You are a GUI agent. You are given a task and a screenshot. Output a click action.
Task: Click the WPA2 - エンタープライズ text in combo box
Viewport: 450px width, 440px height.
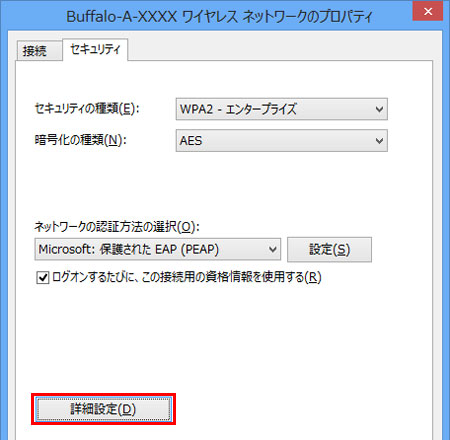pyautogui.click(x=238, y=109)
